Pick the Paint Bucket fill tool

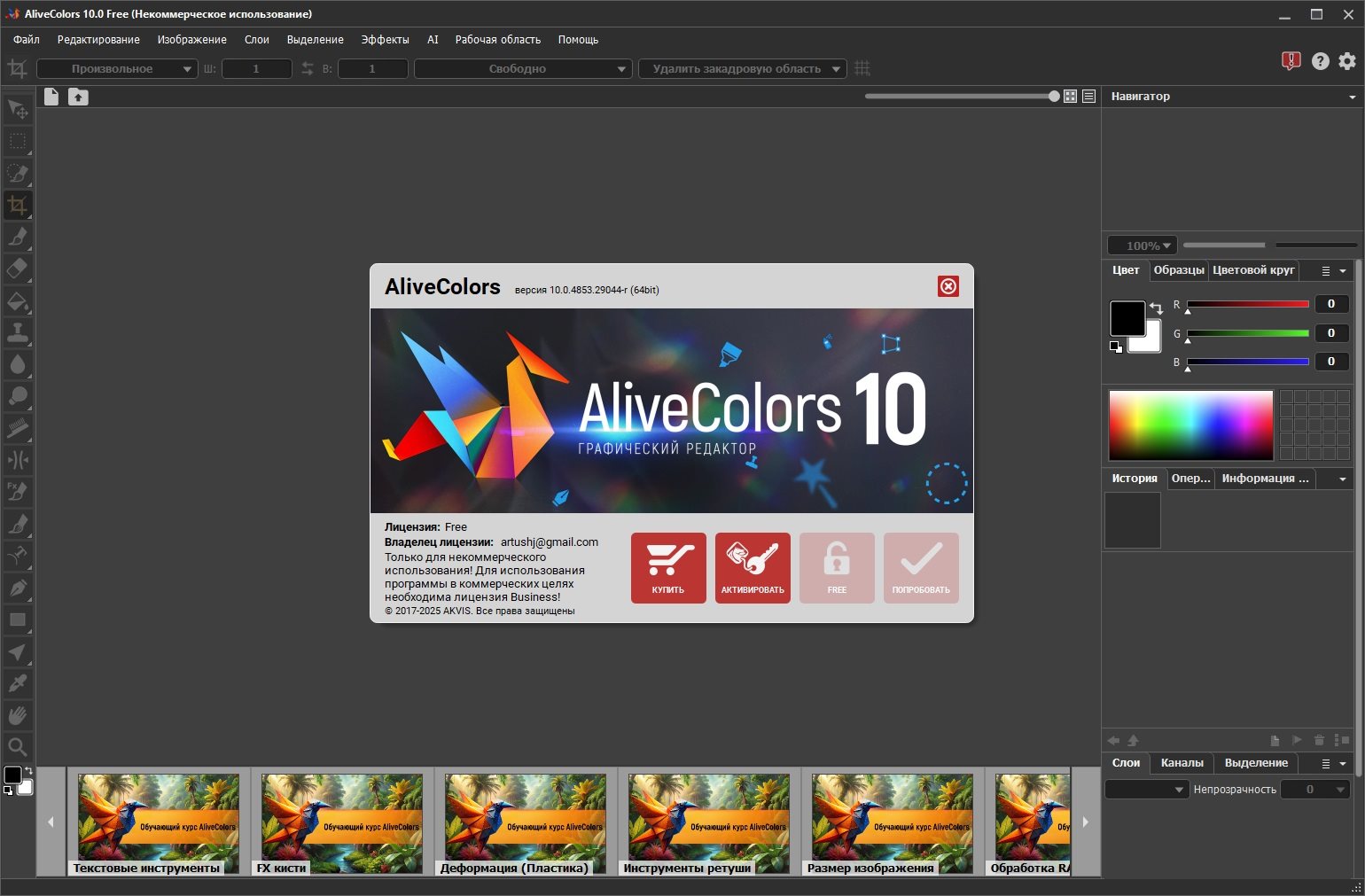[x=17, y=301]
